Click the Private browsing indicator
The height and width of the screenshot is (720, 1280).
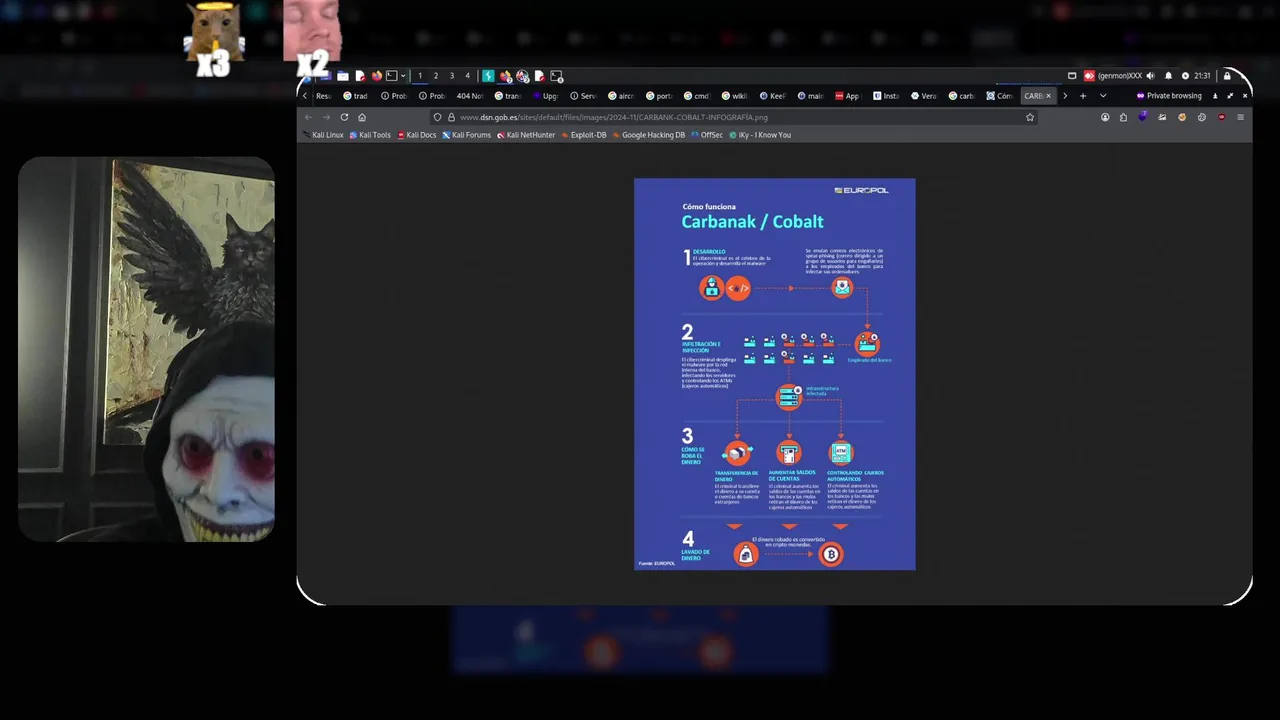1169,96
